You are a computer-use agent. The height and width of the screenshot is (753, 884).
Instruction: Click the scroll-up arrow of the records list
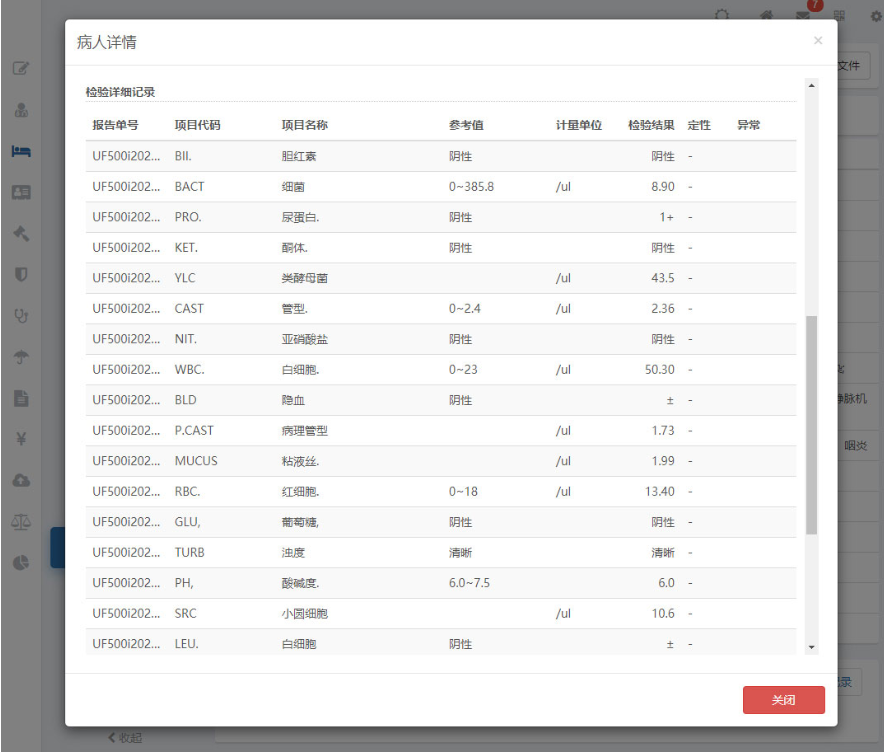coord(811,86)
